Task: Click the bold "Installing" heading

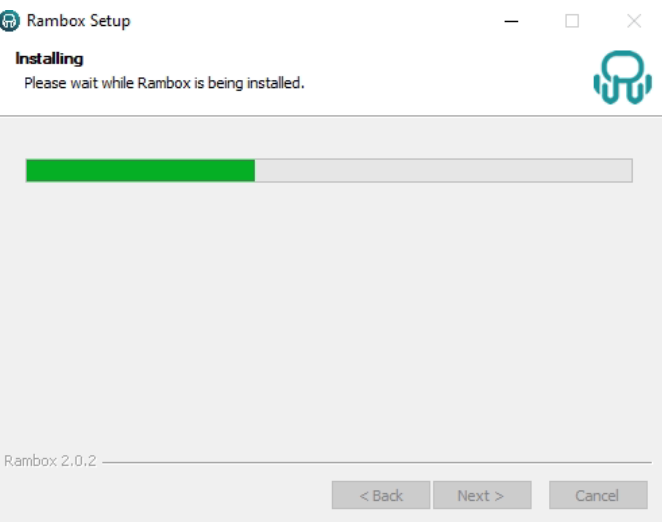Action: pos(49,59)
